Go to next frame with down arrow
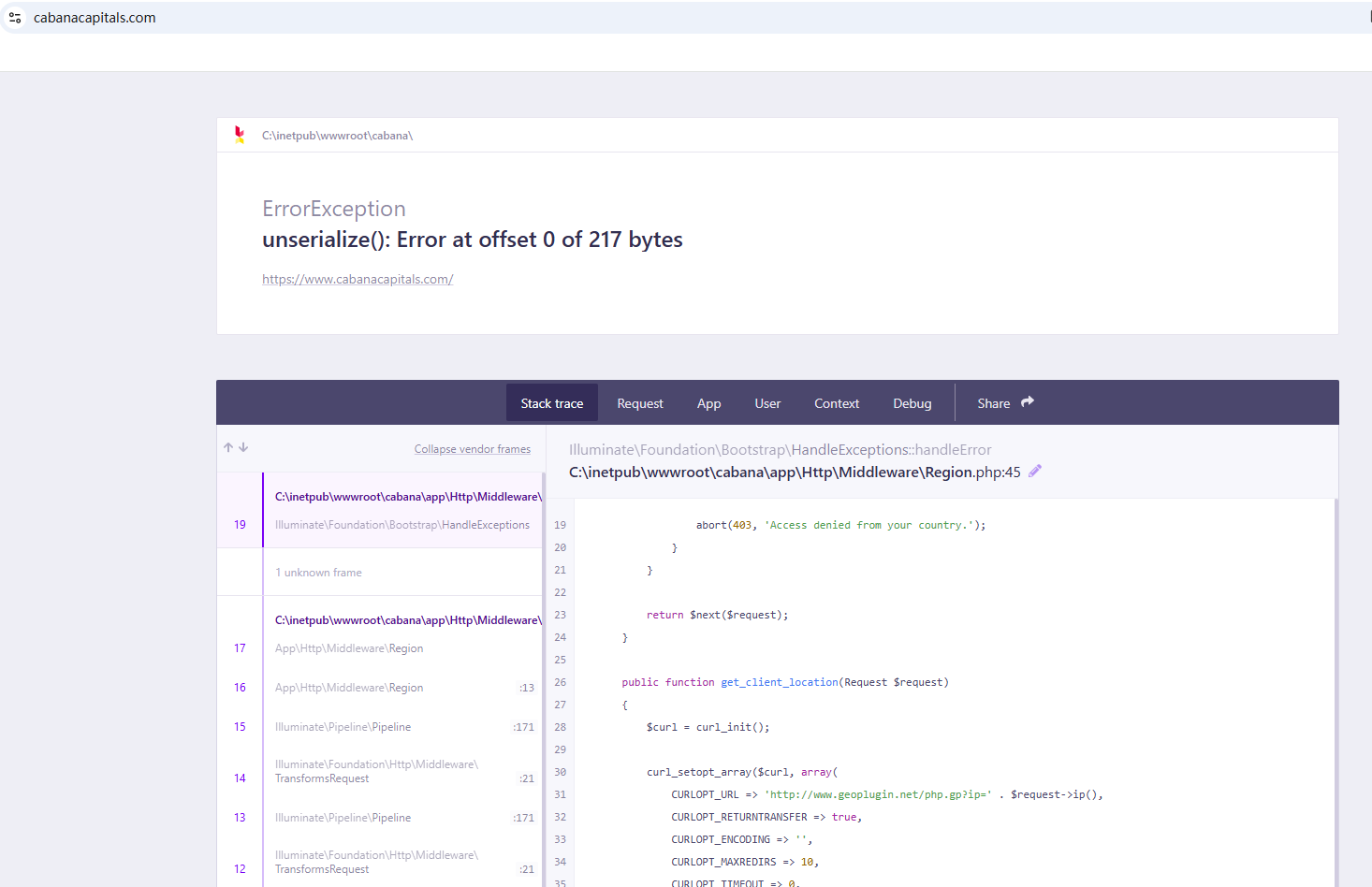The height and width of the screenshot is (887, 1372). 243,447
